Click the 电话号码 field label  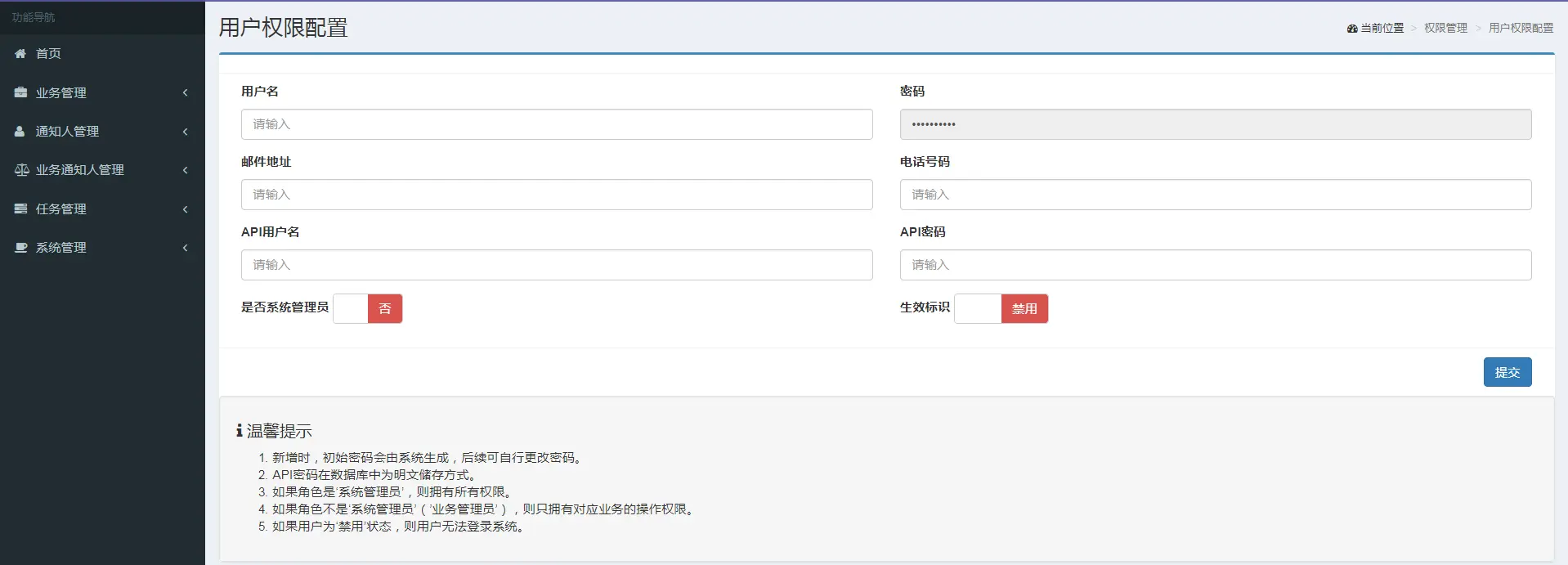click(x=925, y=162)
